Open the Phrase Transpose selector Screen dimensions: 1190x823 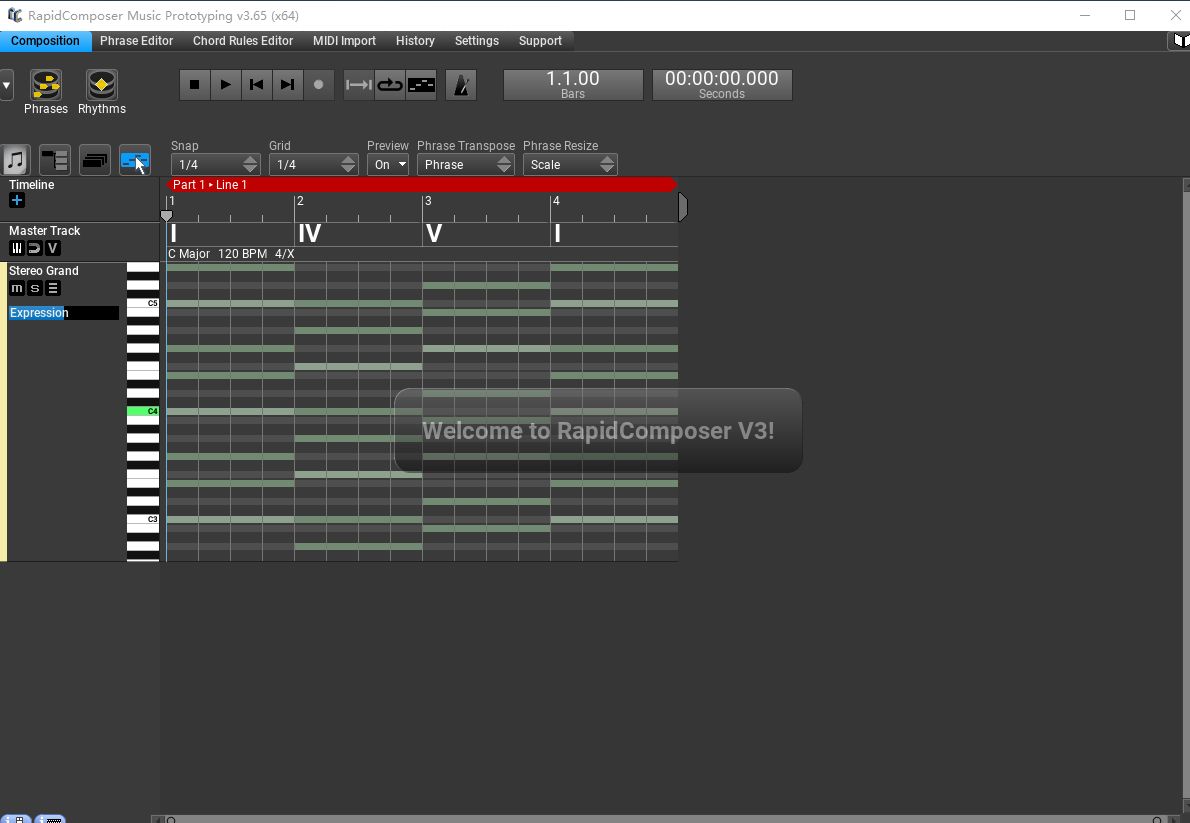click(x=466, y=165)
